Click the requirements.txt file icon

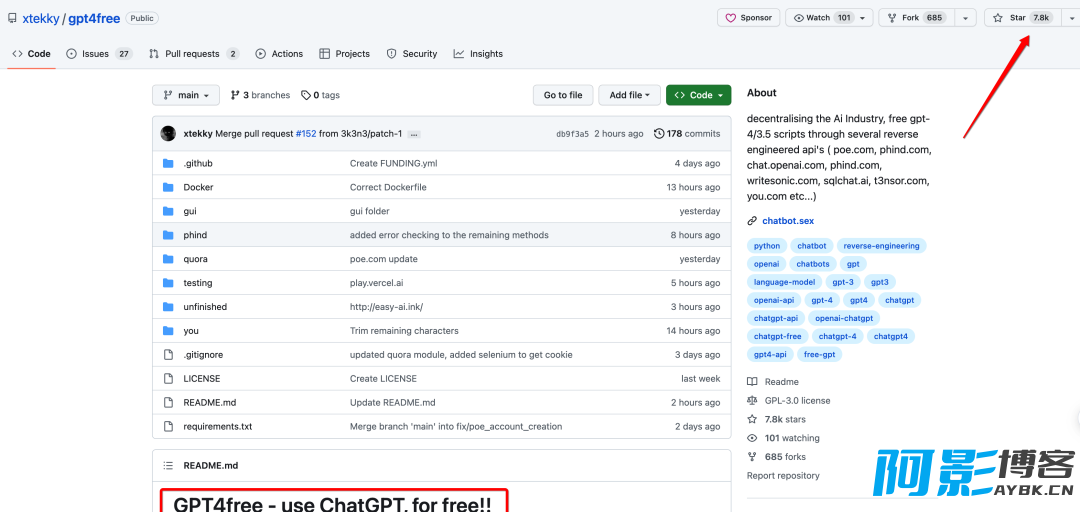168,427
